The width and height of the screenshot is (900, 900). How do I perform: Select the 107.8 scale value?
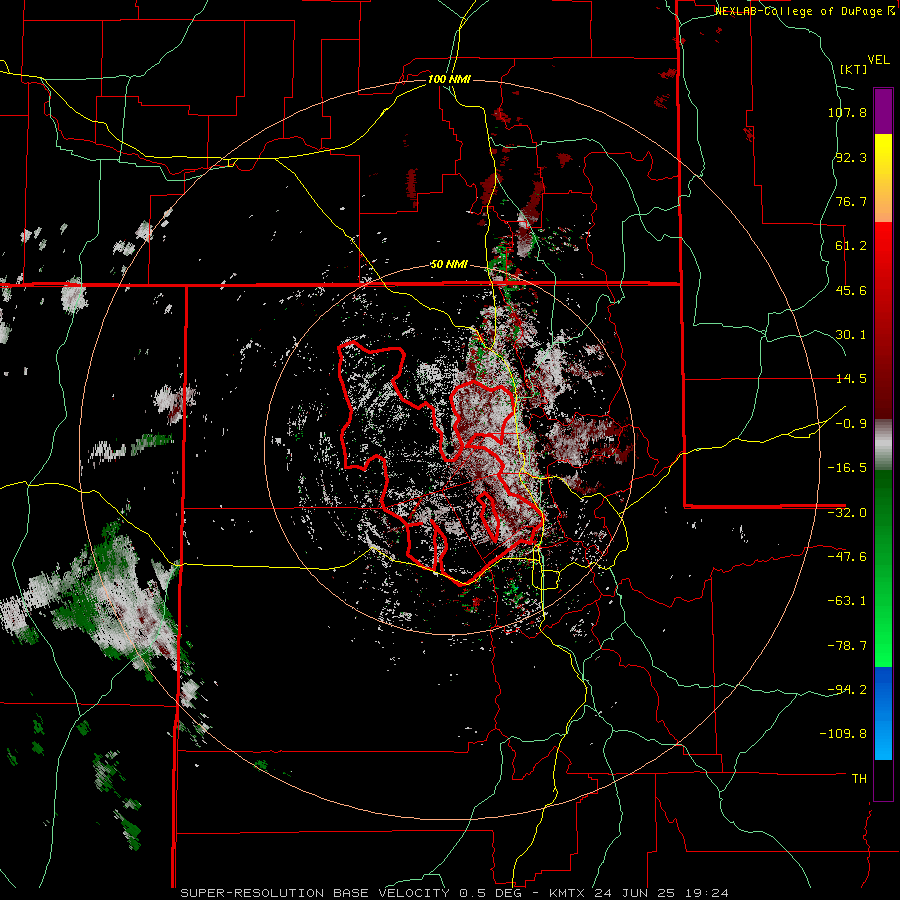847,112
